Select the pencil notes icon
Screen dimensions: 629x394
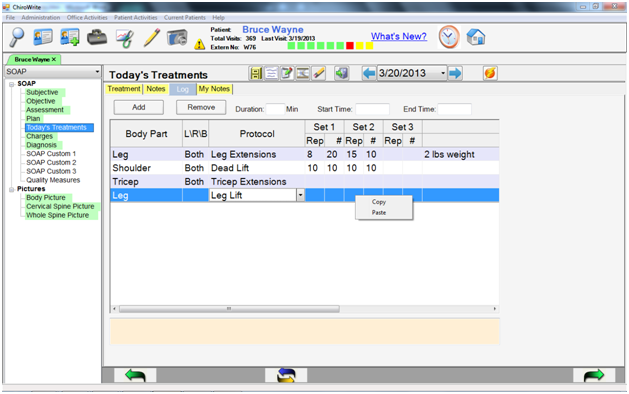[152, 38]
